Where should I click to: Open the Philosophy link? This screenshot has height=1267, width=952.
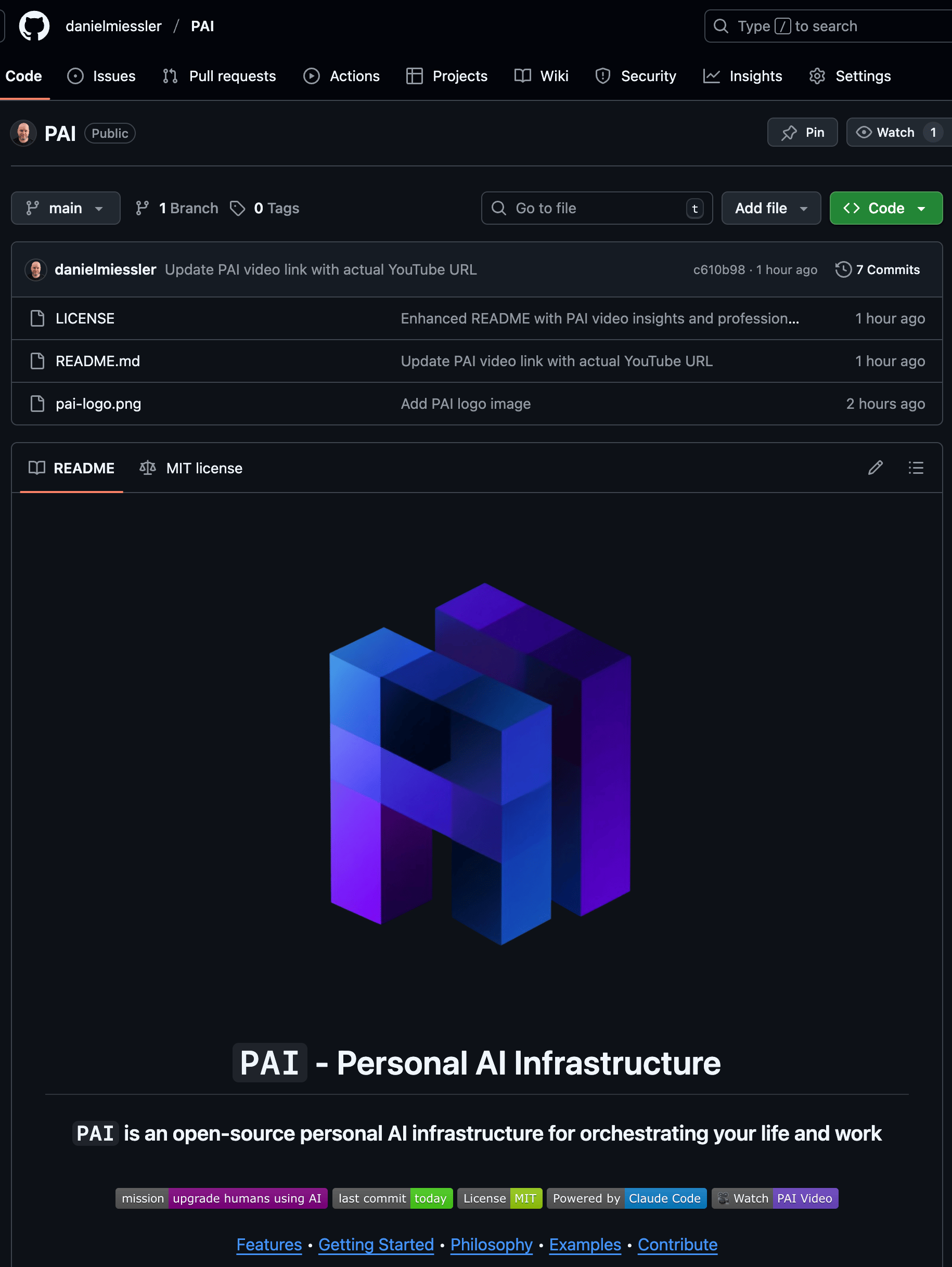pos(492,1245)
